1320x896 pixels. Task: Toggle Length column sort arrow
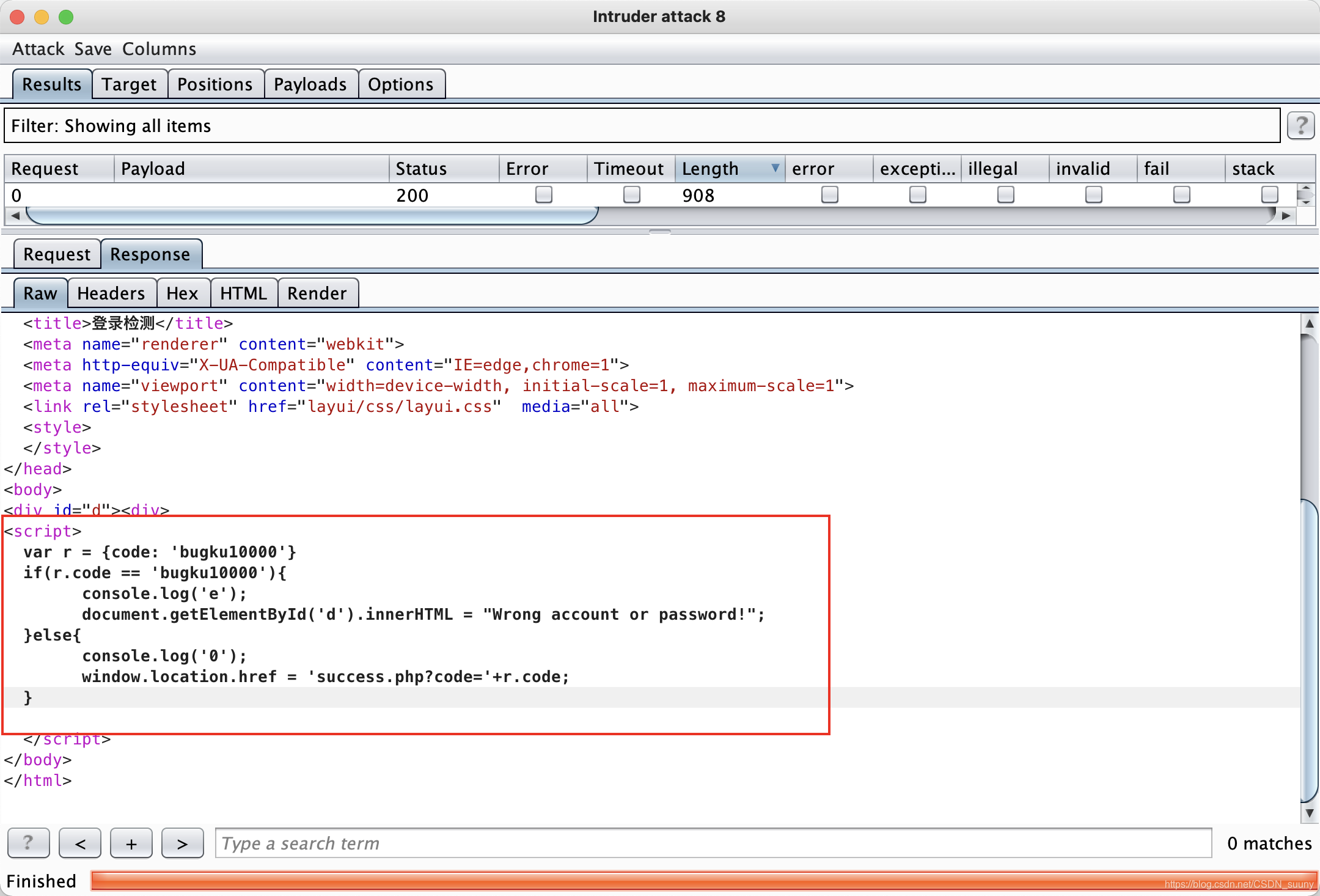point(775,167)
